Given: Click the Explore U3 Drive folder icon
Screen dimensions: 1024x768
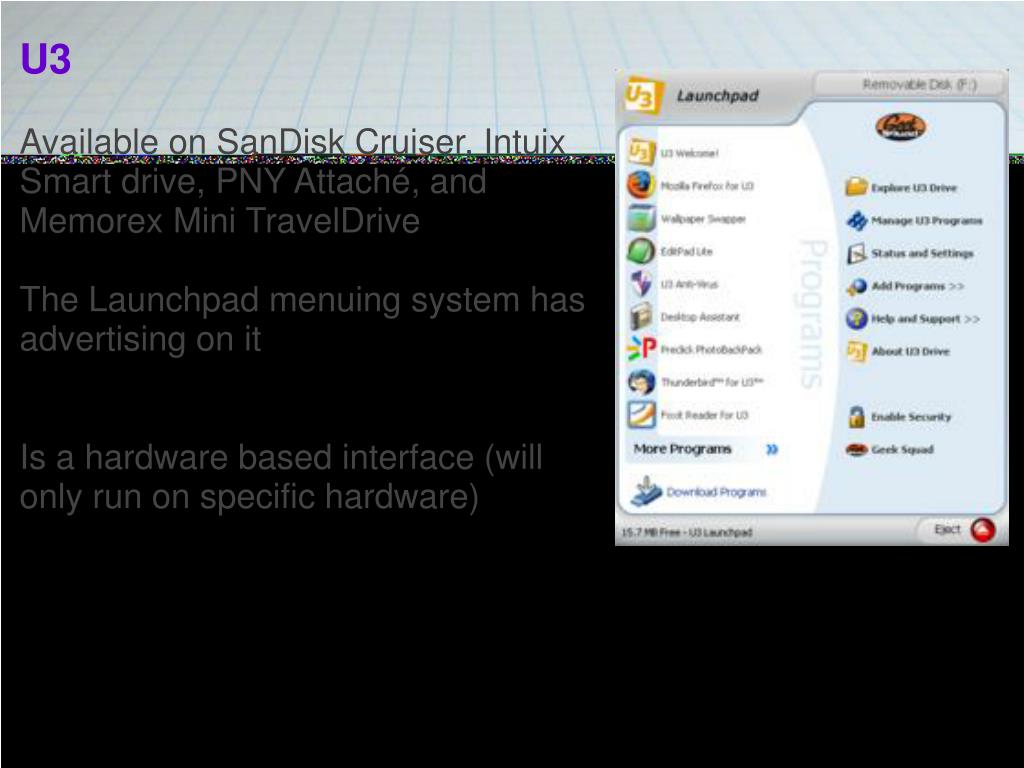Looking at the screenshot, I should coord(856,187).
